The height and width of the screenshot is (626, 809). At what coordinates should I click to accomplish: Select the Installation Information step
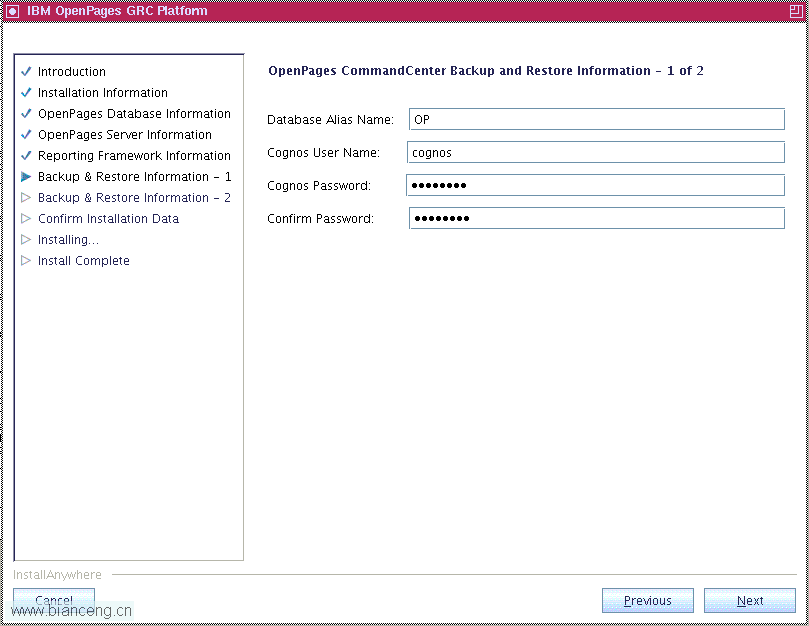tap(103, 93)
